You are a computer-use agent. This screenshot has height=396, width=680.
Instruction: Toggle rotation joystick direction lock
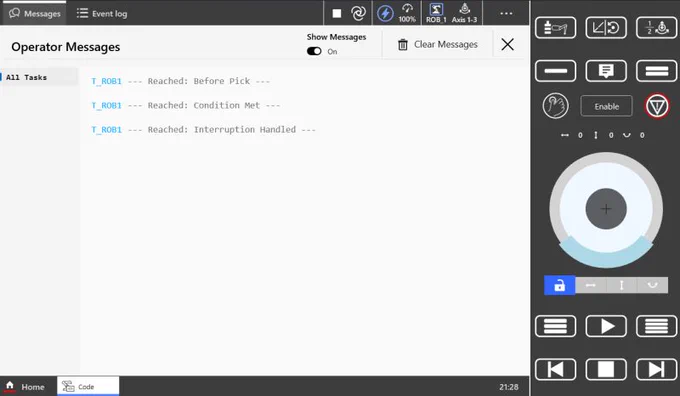click(653, 285)
